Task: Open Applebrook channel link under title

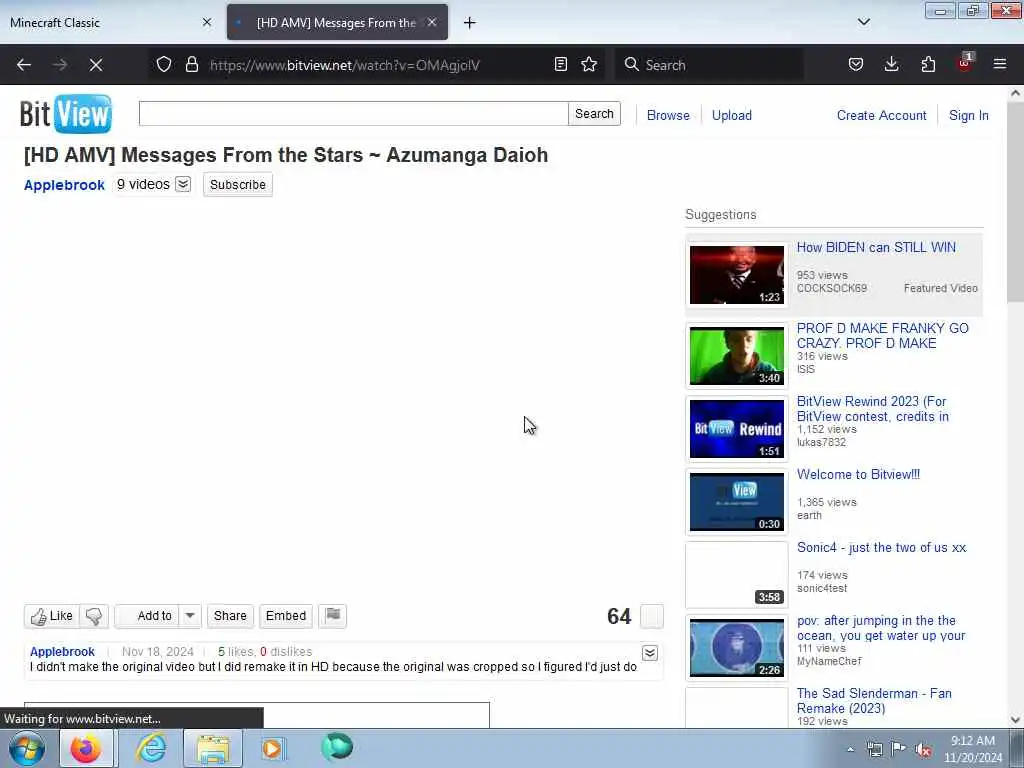Action: click(64, 185)
